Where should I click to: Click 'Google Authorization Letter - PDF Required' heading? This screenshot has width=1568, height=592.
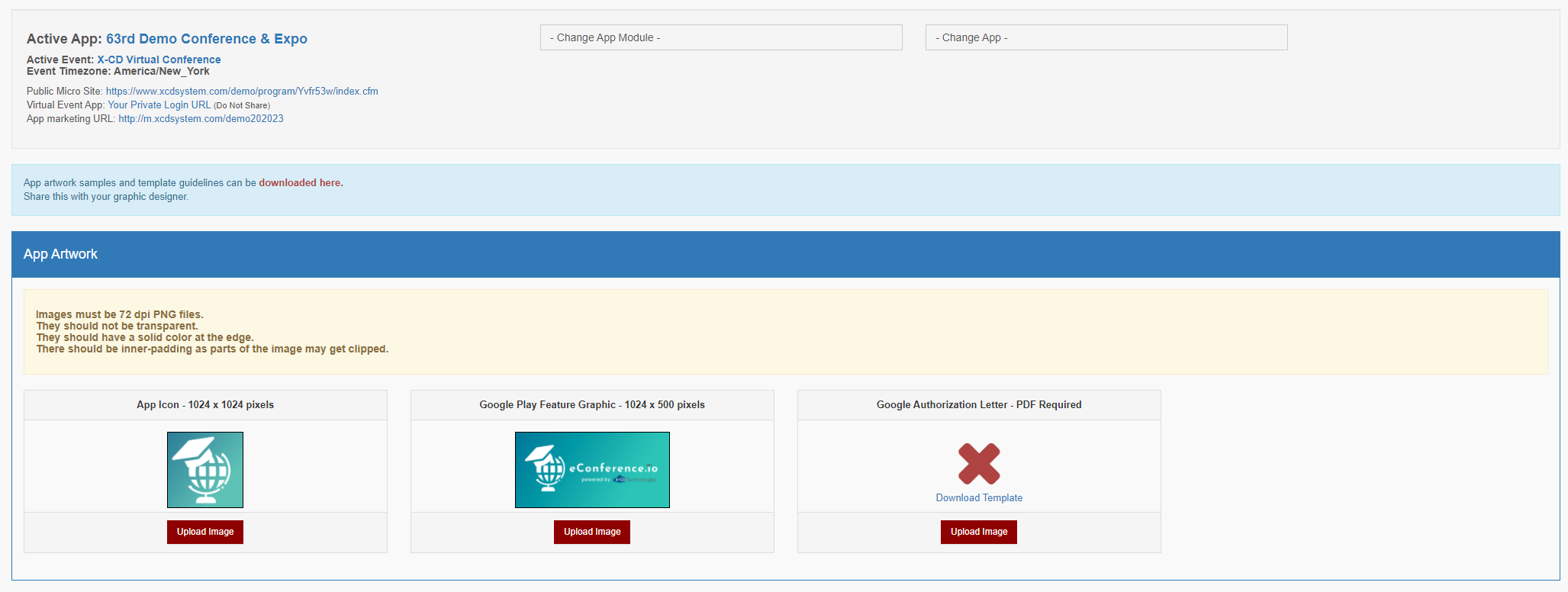tap(979, 405)
